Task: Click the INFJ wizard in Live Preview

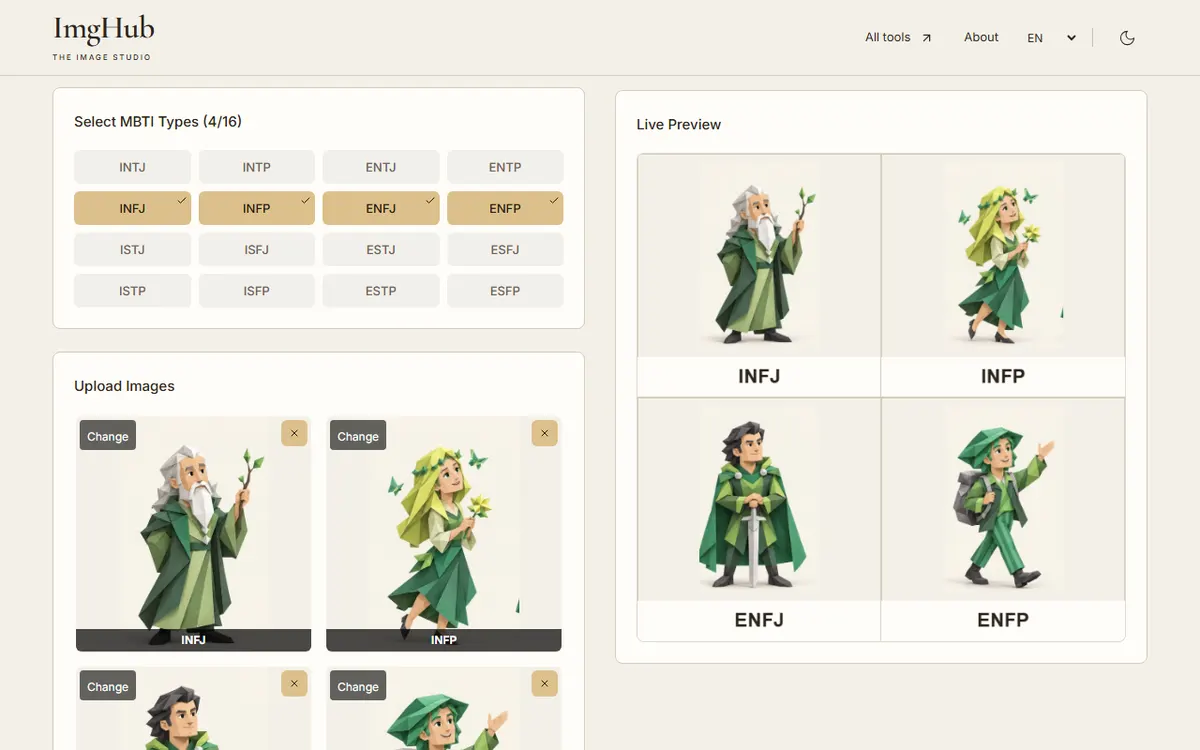Action: click(759, 256)
